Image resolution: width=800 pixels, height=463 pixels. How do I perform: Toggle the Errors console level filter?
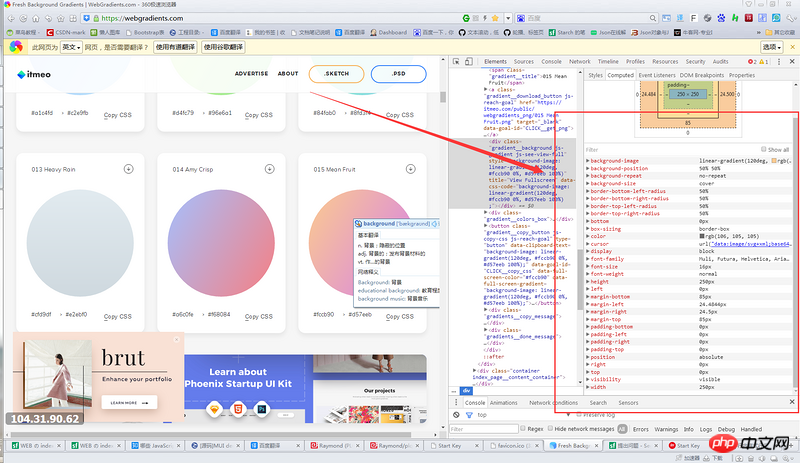[x=641, y=429]
